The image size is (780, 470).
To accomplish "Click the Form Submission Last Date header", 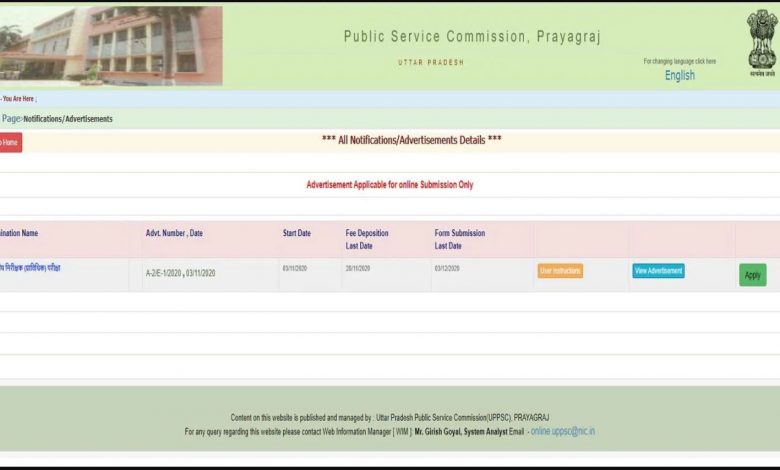I will 459,239.
